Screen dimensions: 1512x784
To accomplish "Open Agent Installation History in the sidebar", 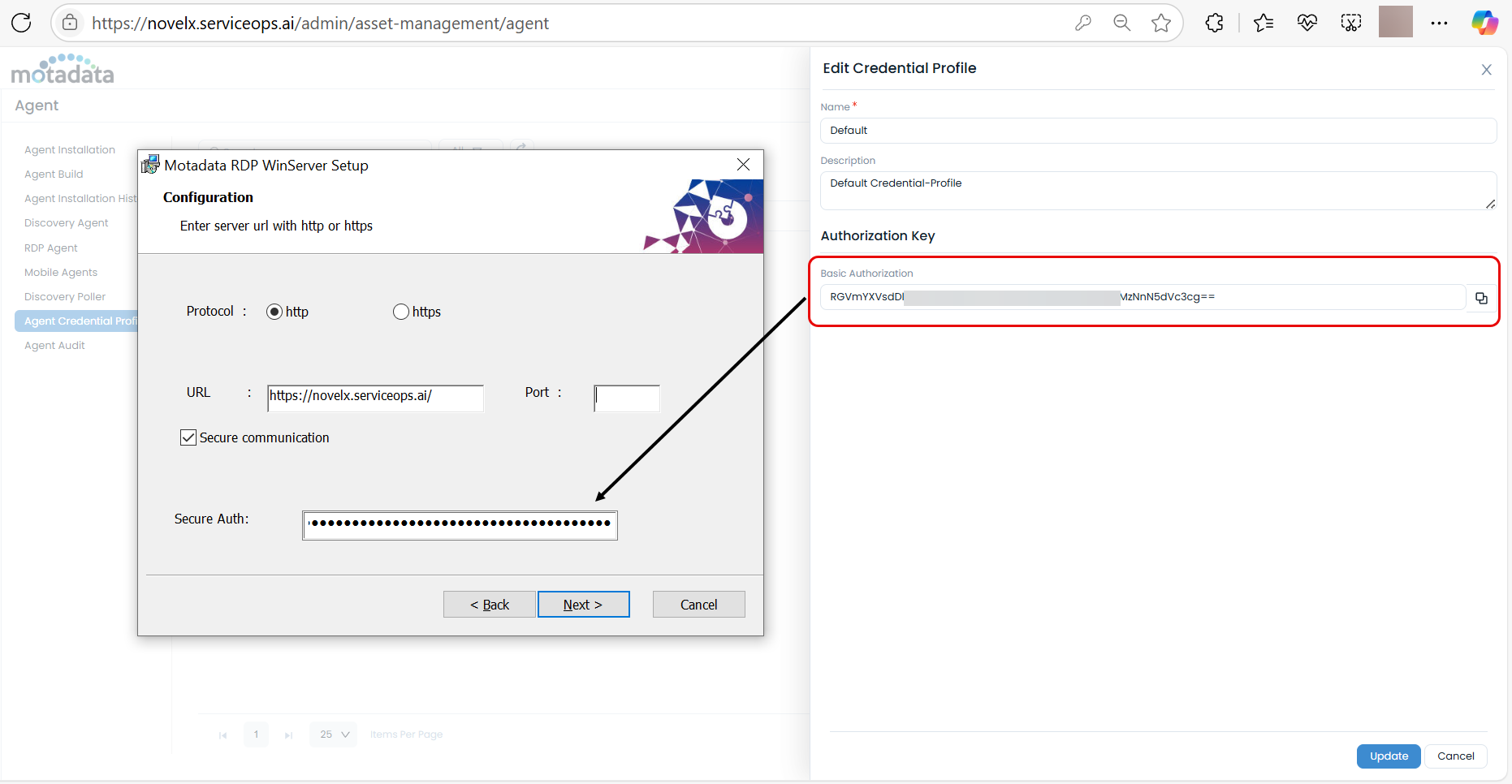I will 80,199.
